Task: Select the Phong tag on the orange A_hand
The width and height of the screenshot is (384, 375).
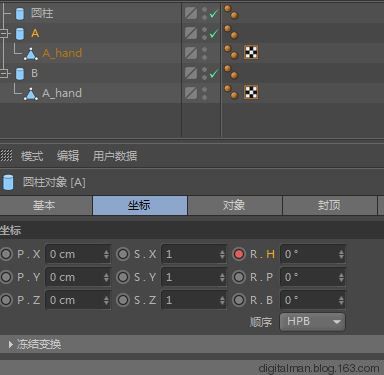Action: pyautogui.click(x=231, y=52)
